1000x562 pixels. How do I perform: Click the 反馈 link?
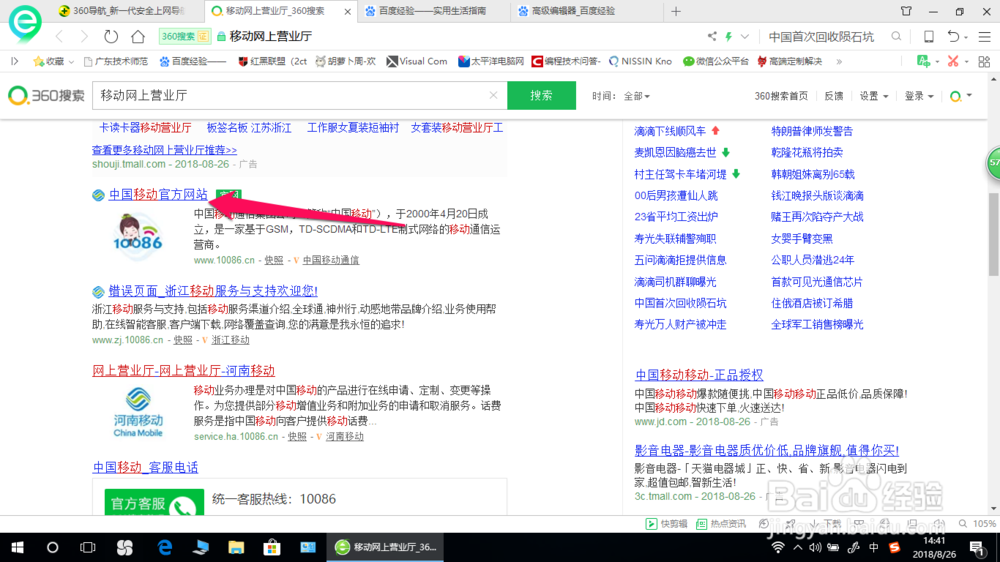(834, 96)
